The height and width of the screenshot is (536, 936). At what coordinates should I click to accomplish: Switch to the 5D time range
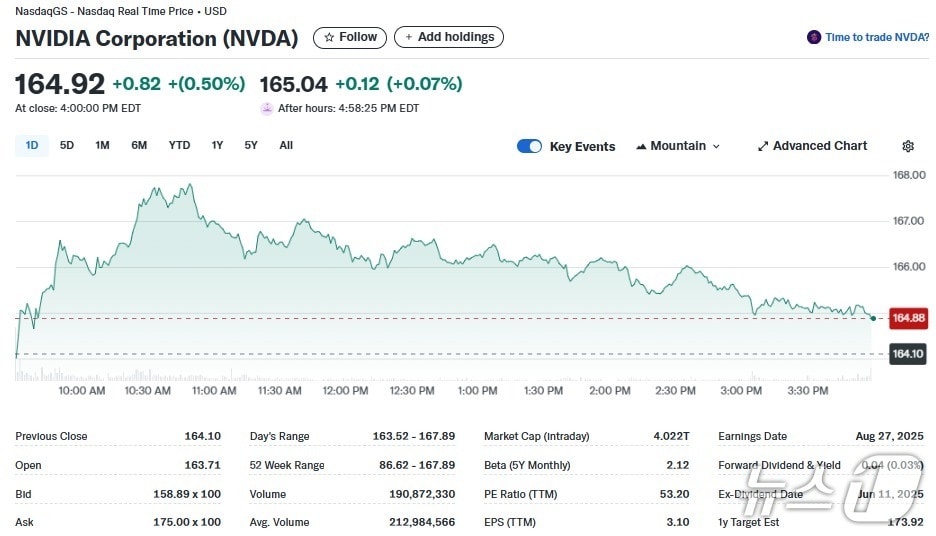coord(67,145)
